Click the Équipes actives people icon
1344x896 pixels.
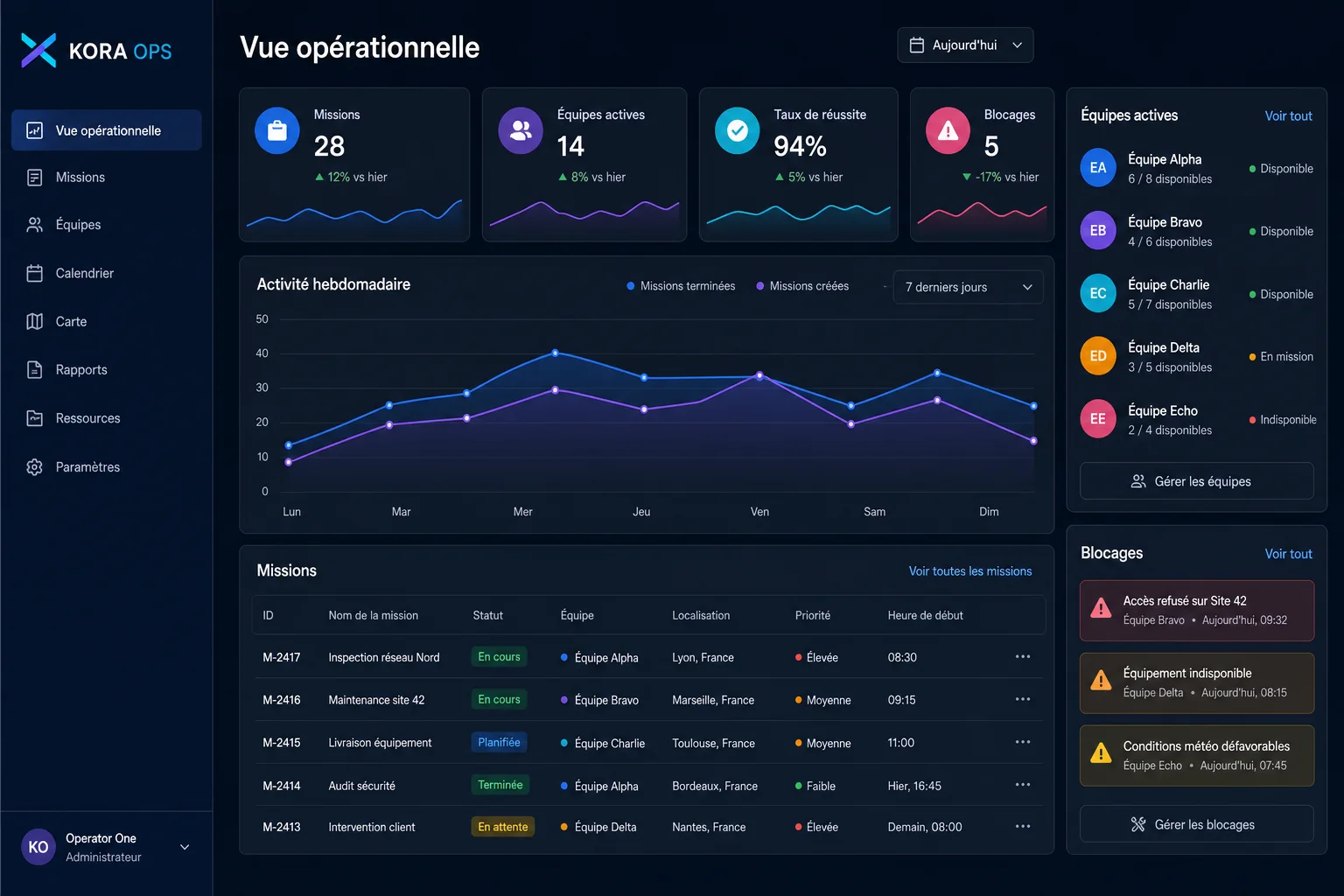(521, 131)
